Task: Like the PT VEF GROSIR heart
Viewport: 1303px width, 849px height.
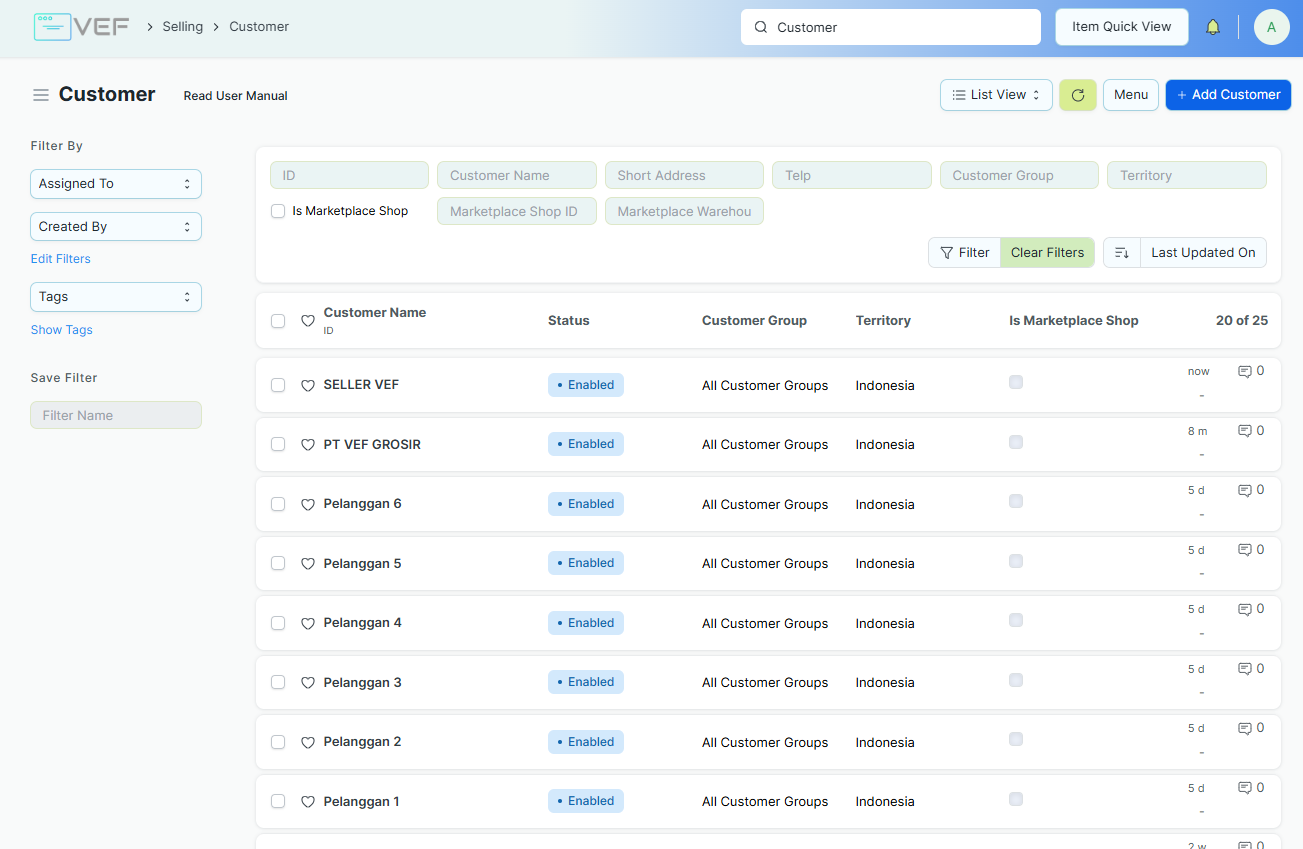Action: point(308,445)
